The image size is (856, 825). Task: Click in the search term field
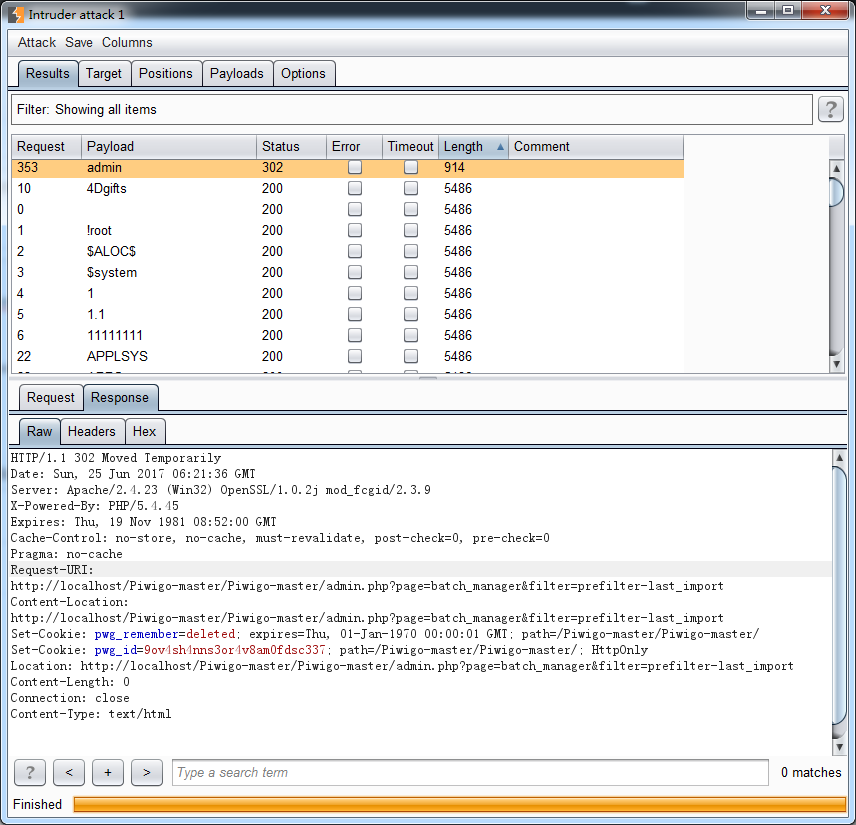point(470,773)
